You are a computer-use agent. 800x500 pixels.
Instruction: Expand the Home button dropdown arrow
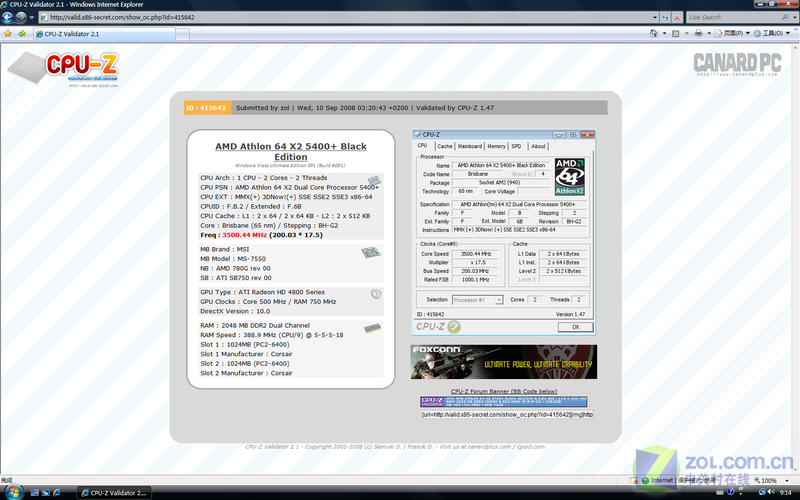664,33
